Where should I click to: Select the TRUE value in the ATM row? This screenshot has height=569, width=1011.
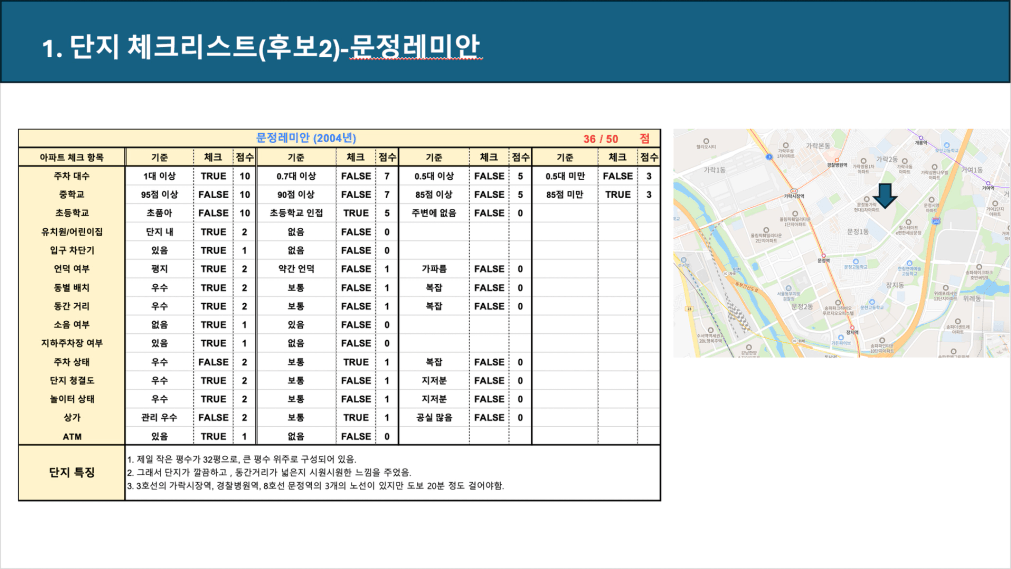(x=213, y=437)
